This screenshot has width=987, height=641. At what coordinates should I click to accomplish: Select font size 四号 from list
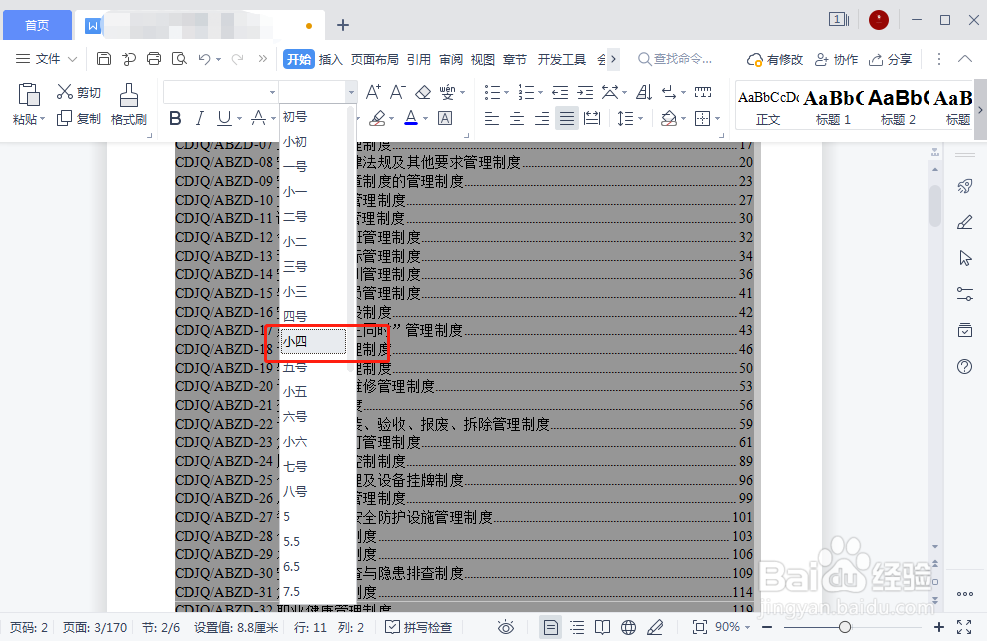point(313,317)
